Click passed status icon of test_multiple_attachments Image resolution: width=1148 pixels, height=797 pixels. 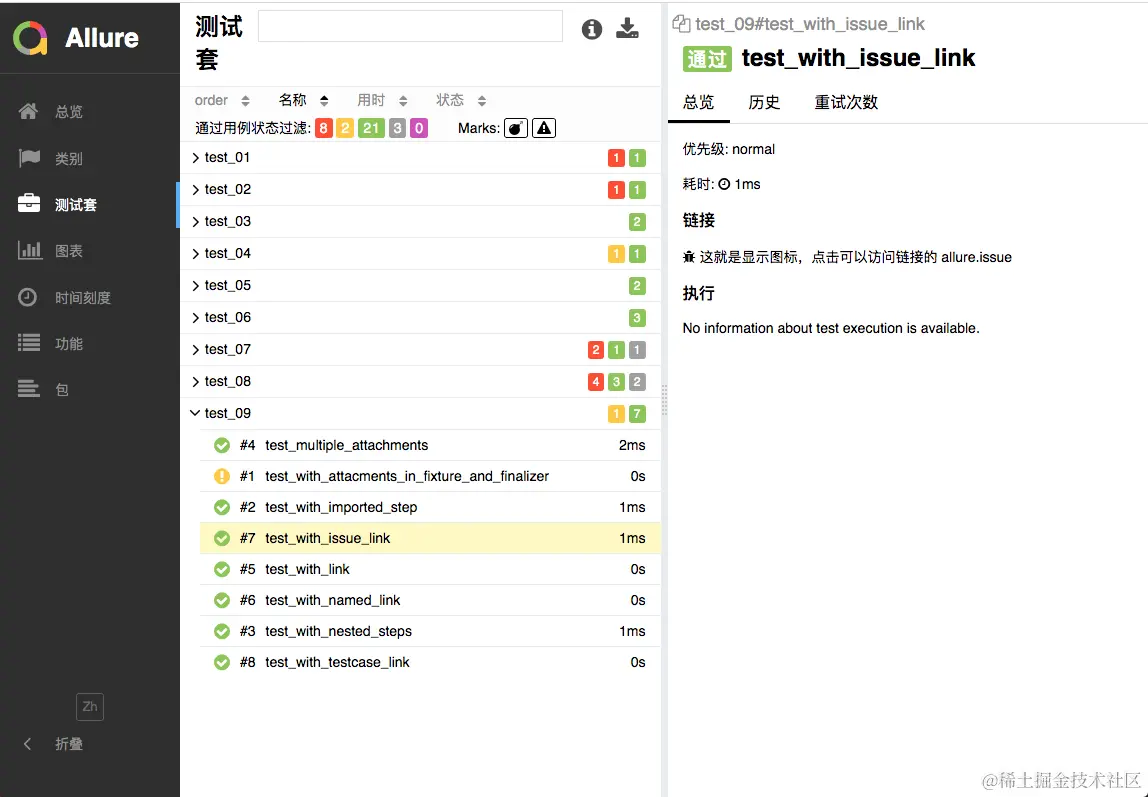[x=222, y=445]
